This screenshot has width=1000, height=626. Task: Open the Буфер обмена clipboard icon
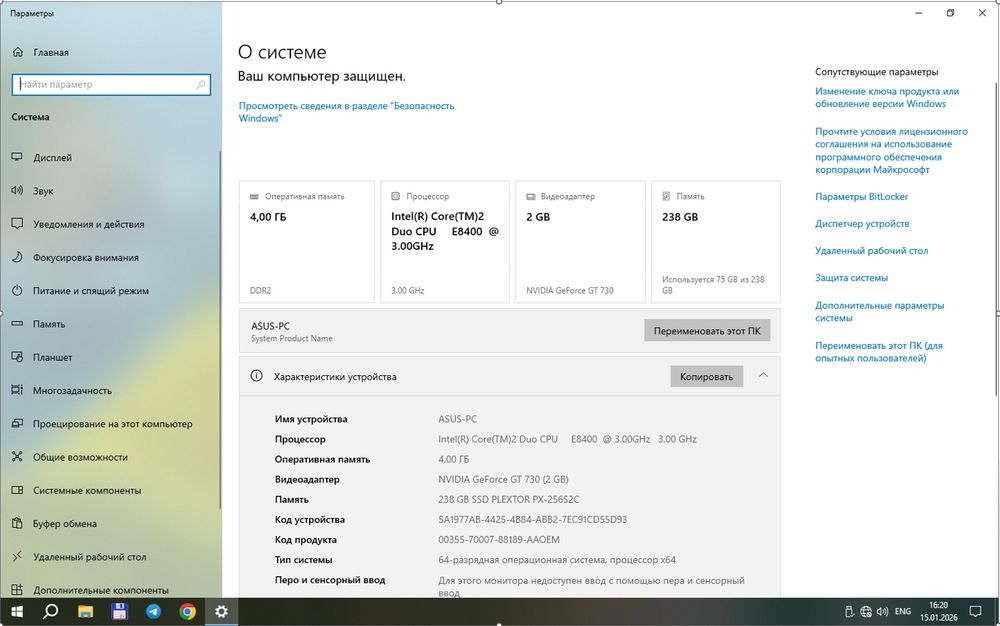tap(18, 523)
